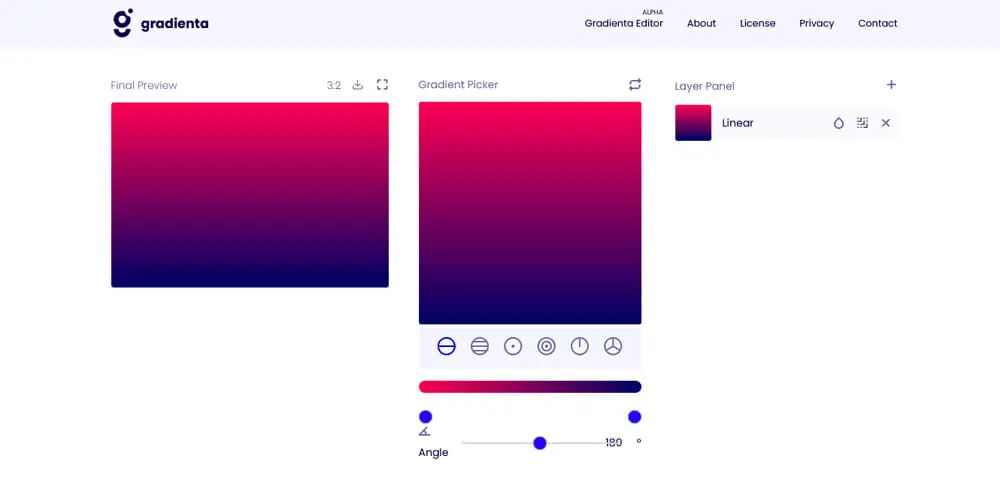Select the right color stop handle
Screen dimensions: 1000x500
635,417
